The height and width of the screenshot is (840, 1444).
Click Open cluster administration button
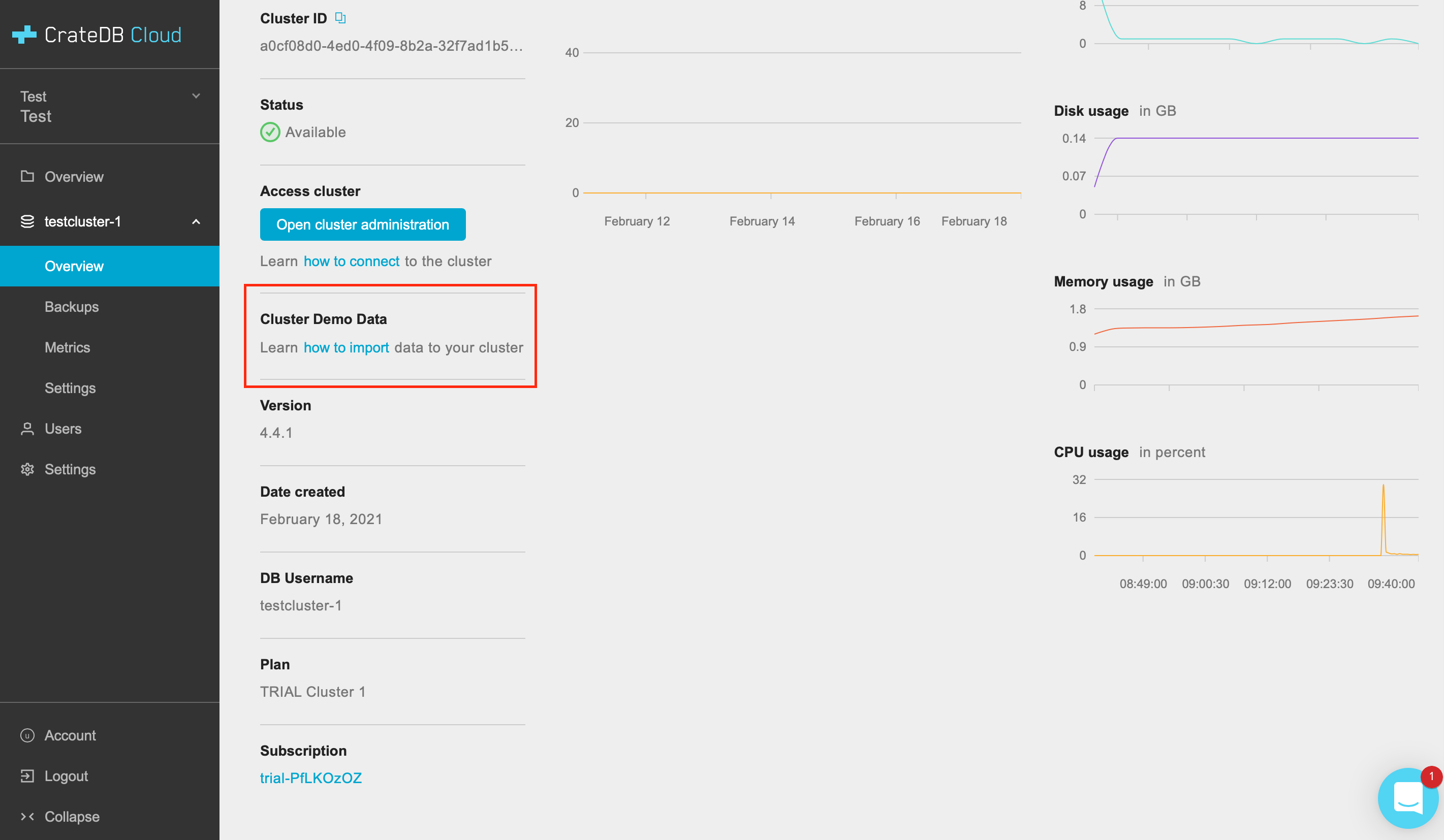(363, 224)
